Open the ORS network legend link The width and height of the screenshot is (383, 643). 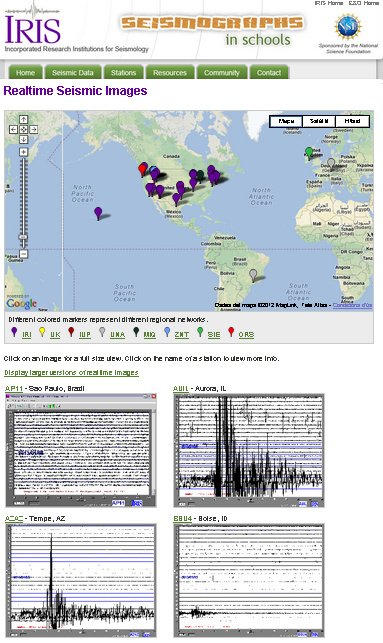pos(246,335)
